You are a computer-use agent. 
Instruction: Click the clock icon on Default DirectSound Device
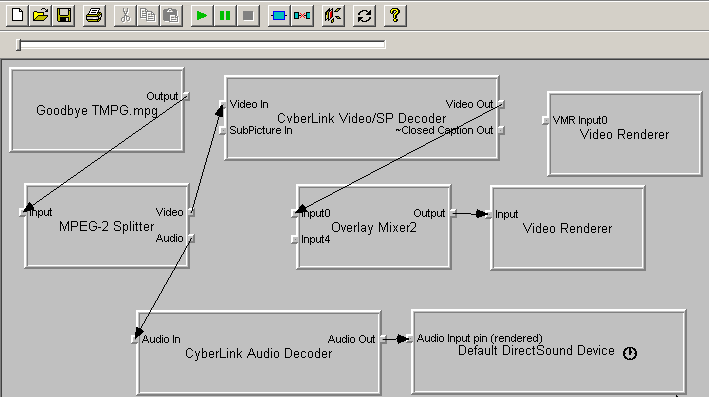click(630, 353)
